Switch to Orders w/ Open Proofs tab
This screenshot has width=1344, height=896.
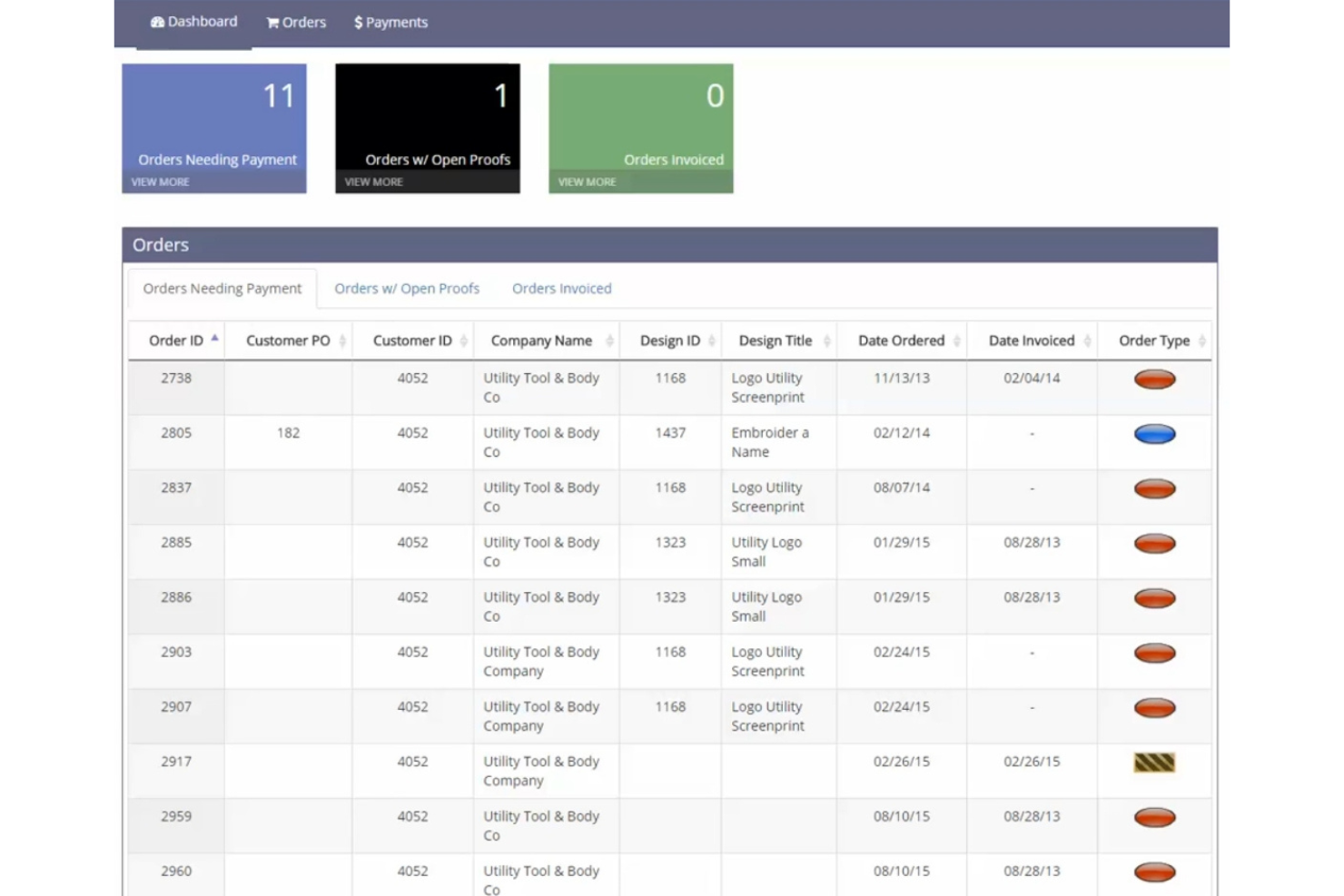[x=407, y=289]
